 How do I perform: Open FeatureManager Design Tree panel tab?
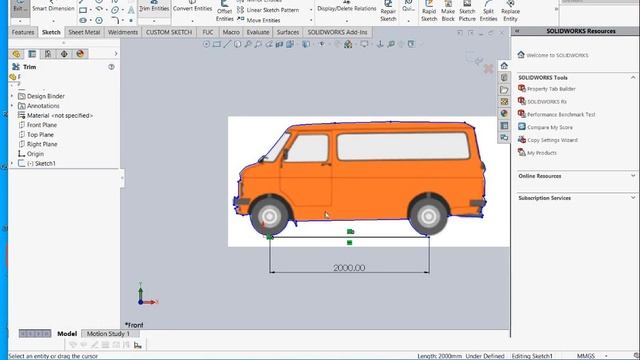(16, 54)
